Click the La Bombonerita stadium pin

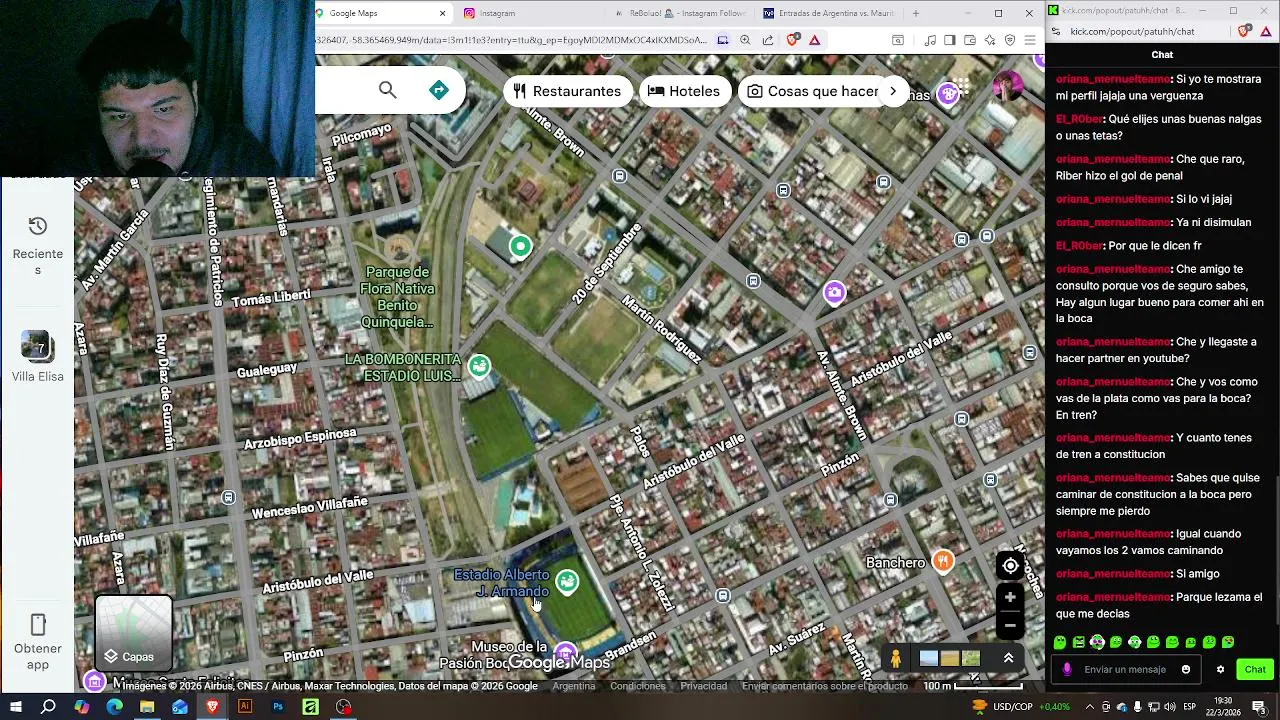pos(480,367)
